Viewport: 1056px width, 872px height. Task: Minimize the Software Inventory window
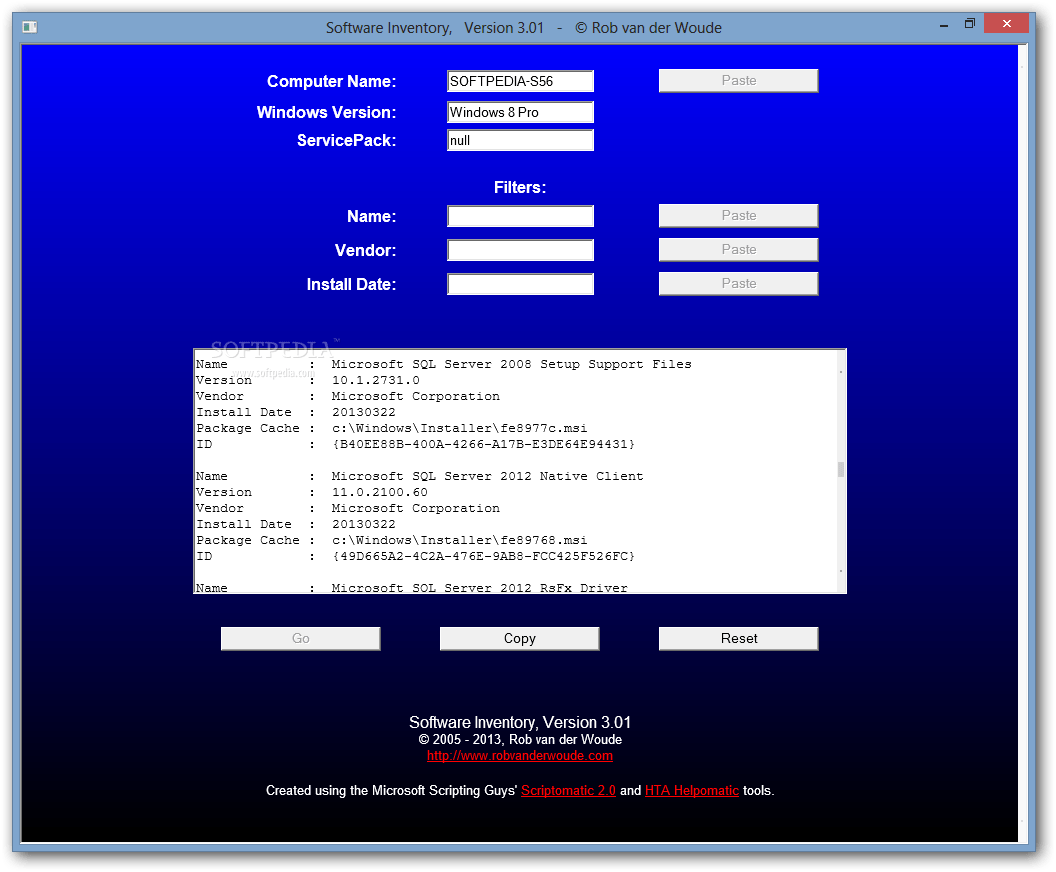(944, 24)
